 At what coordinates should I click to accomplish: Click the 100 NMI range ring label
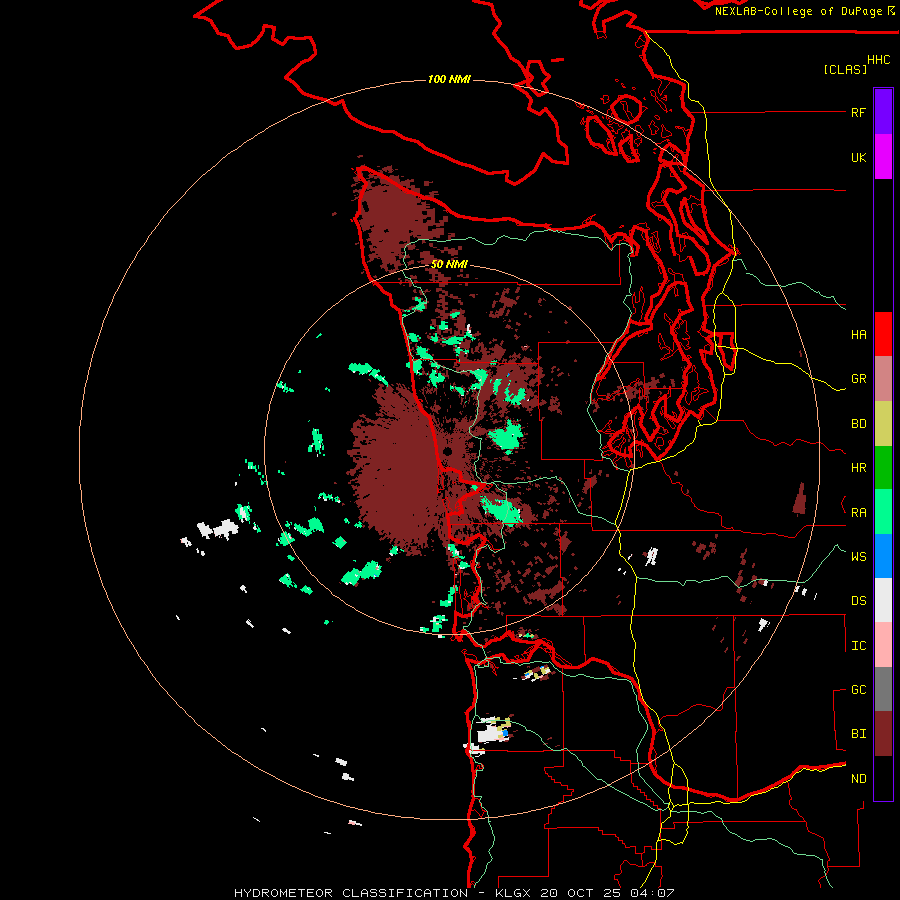point(449,79)
